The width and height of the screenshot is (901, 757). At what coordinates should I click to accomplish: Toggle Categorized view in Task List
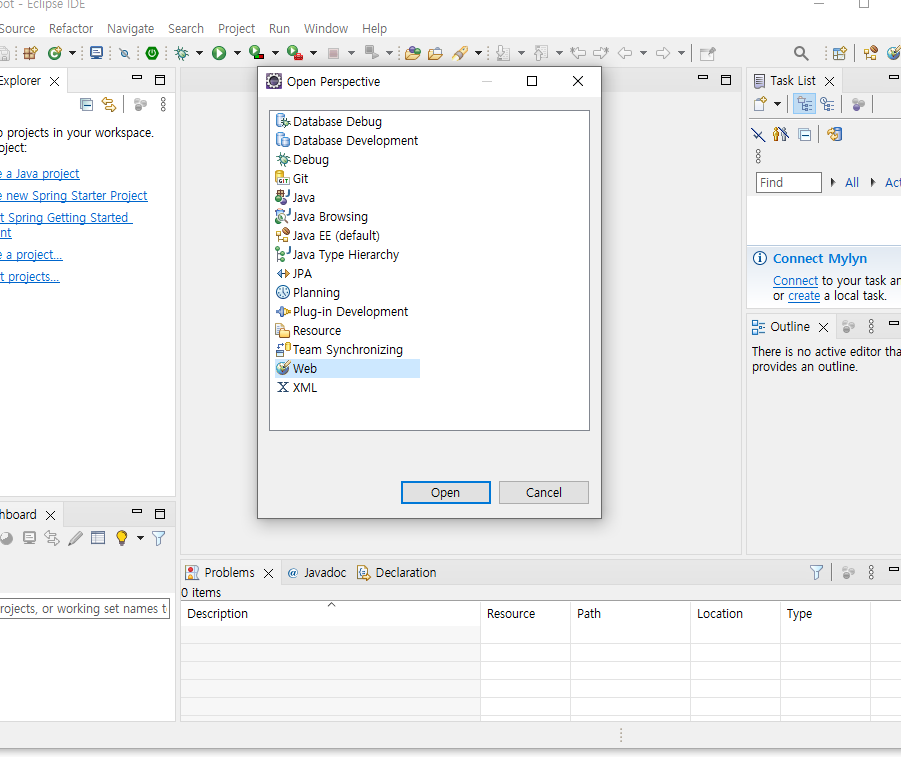(x=804, y=104)
